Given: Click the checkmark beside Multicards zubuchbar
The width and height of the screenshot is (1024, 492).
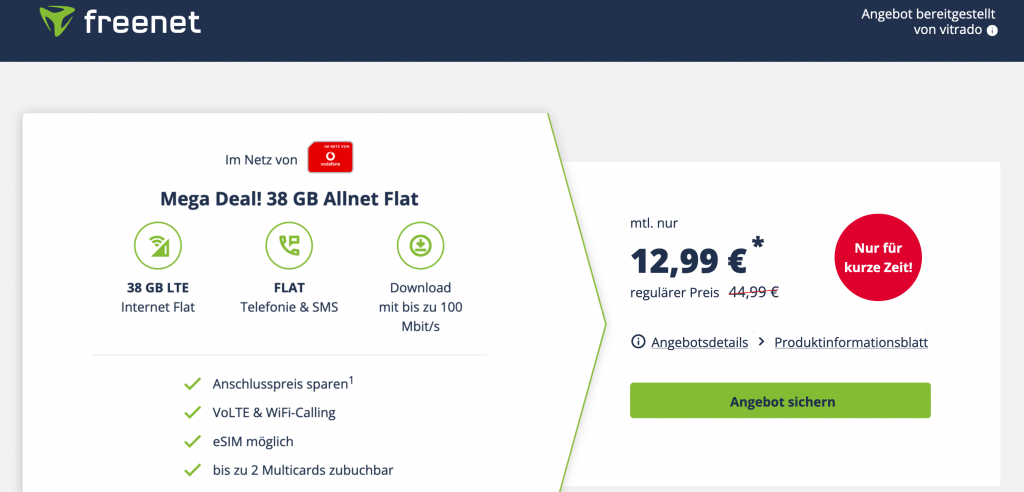Looking at the screenshot, I should coord(192,470).
